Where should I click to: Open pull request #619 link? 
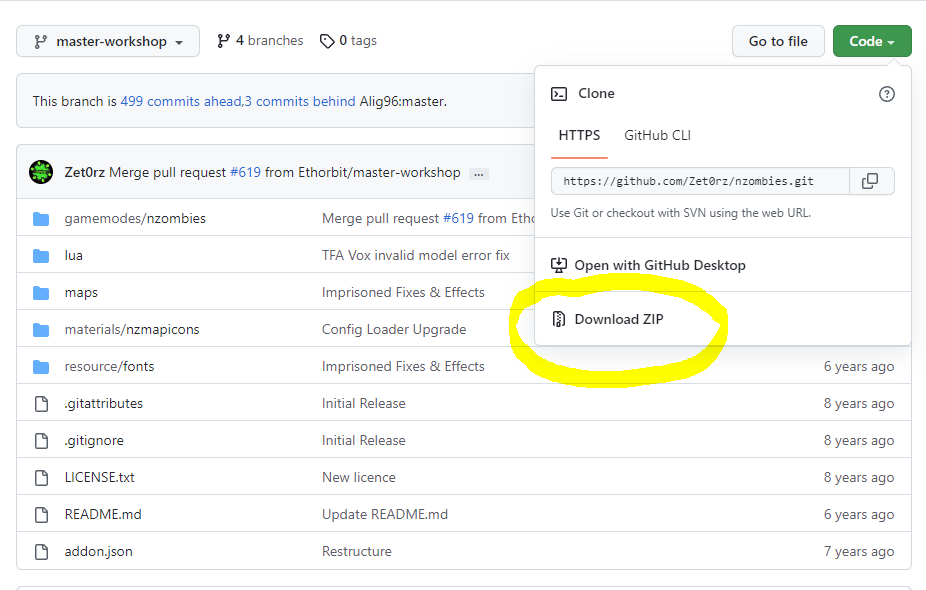[x=245, y=172]
